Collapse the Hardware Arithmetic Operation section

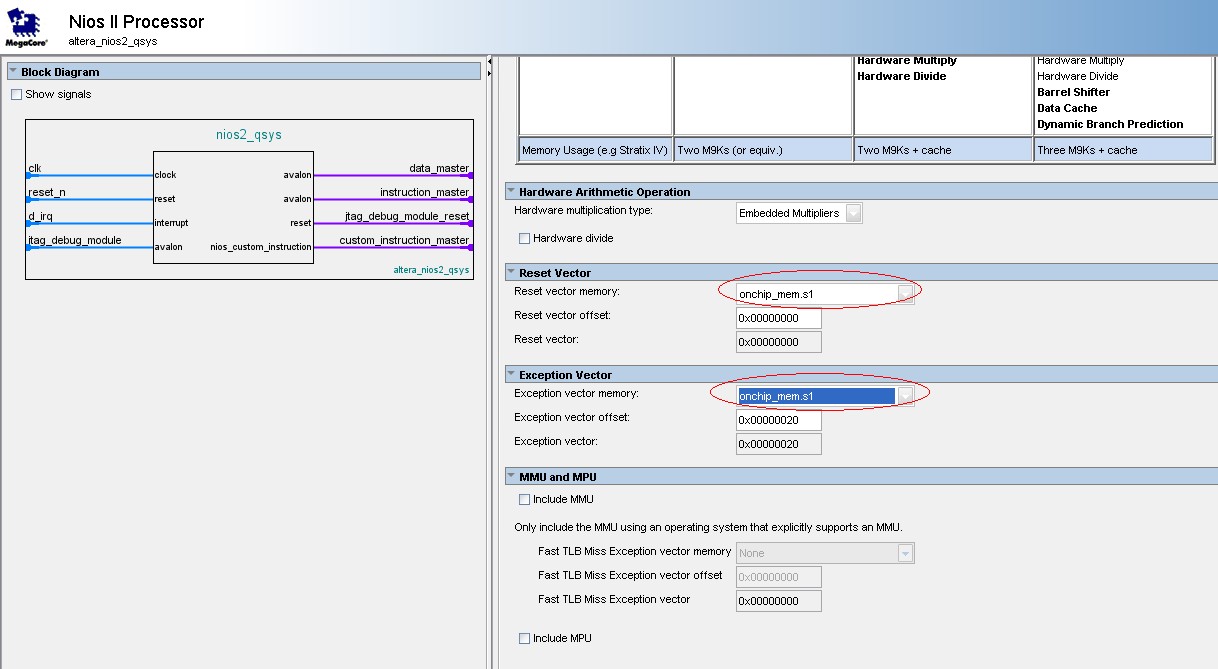pos(511,191)
